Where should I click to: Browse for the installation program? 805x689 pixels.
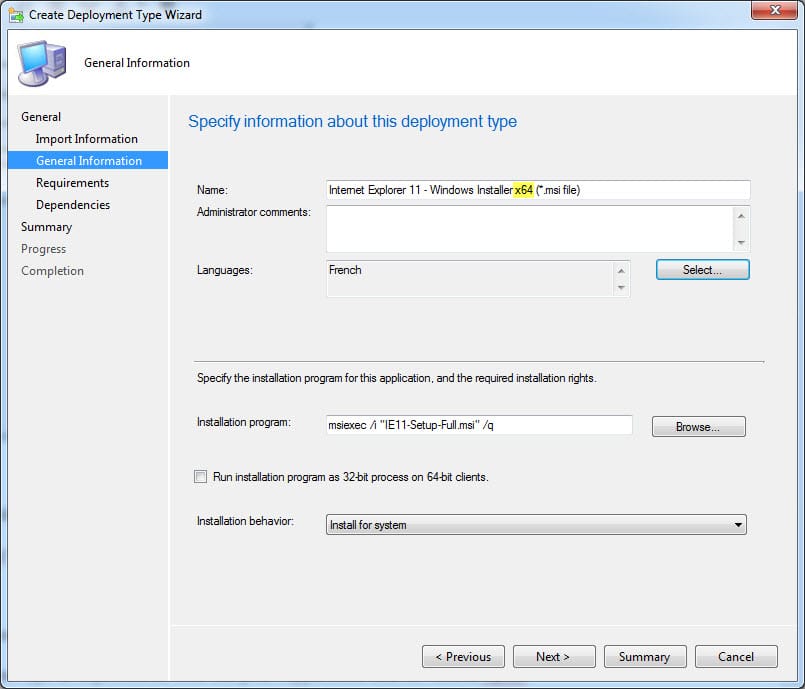click(698, 427)
